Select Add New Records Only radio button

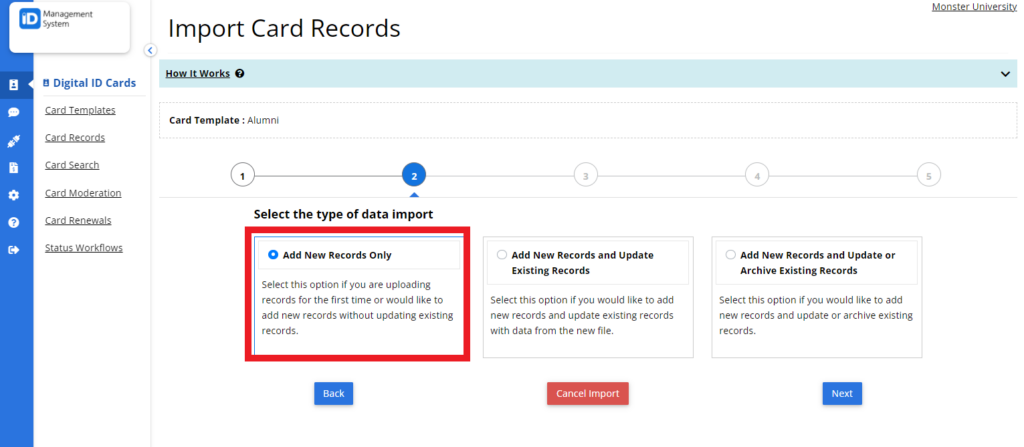(x=273, y=255)
